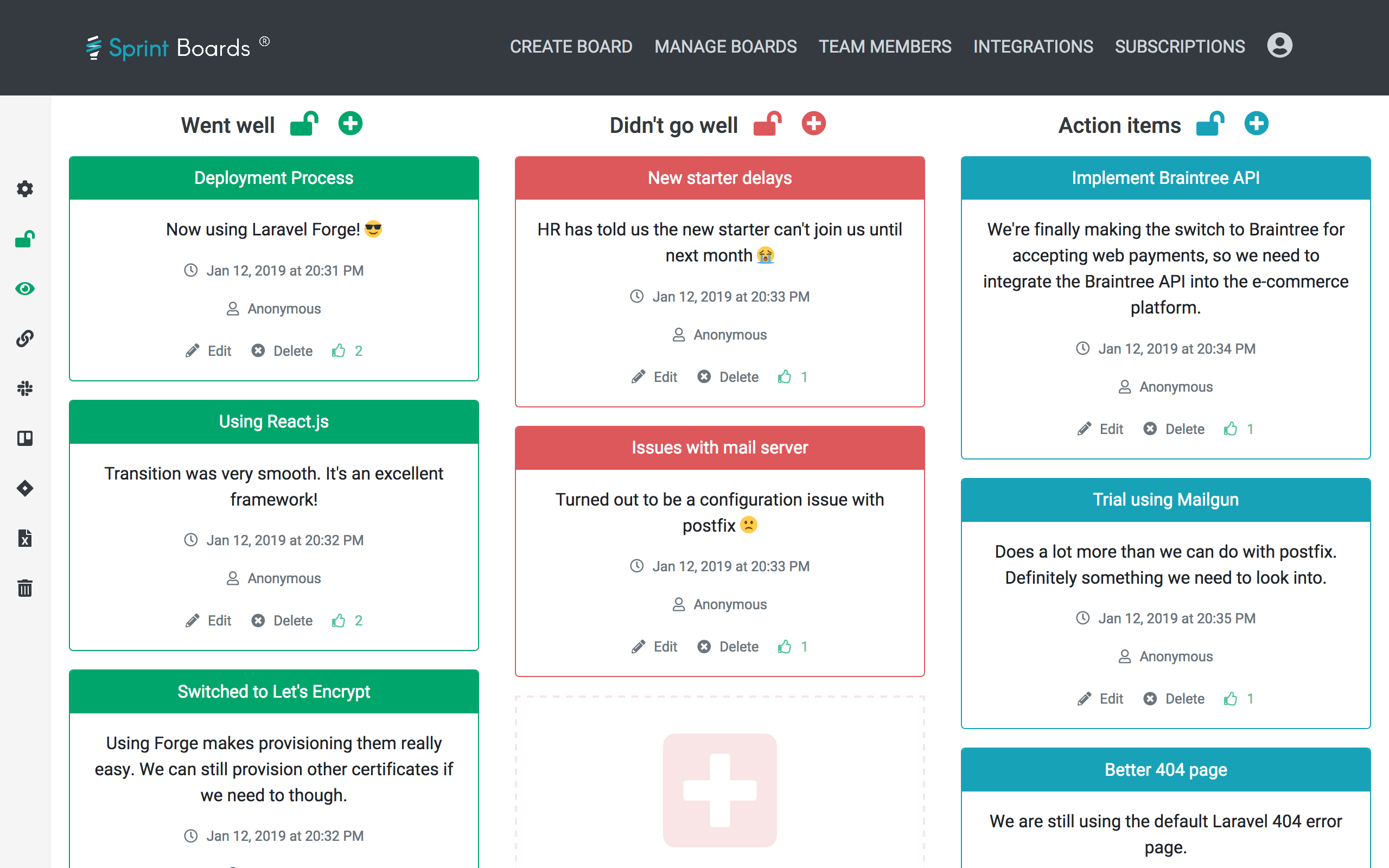
Task: Like the Issues with mail server card
Action: click(793, 647)
